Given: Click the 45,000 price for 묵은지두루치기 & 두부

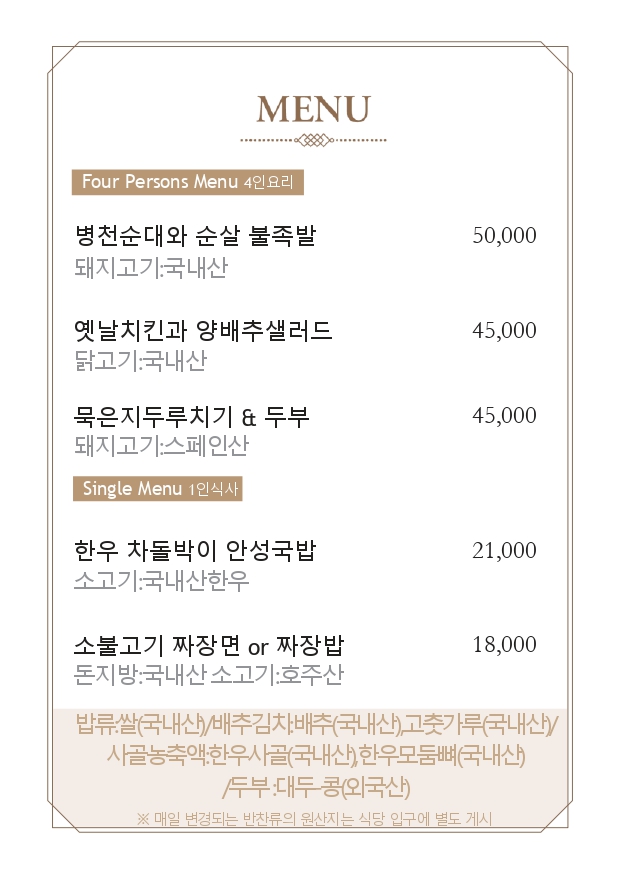Looking at the screenshot, I should pos(504,416).
